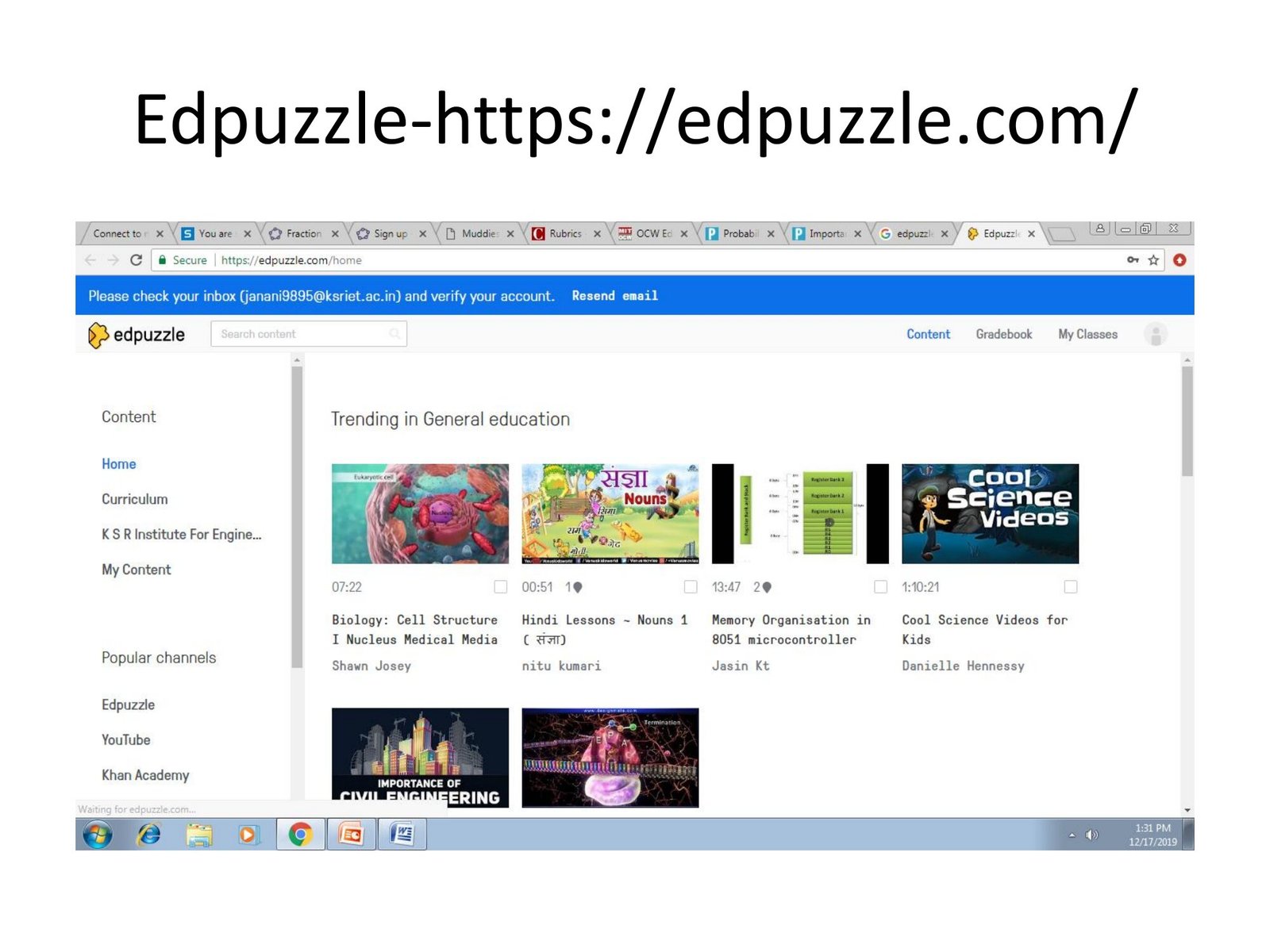1270x952 pixels.
Task: Click the page scrollbar down arrow
Action: [1187, 810]
